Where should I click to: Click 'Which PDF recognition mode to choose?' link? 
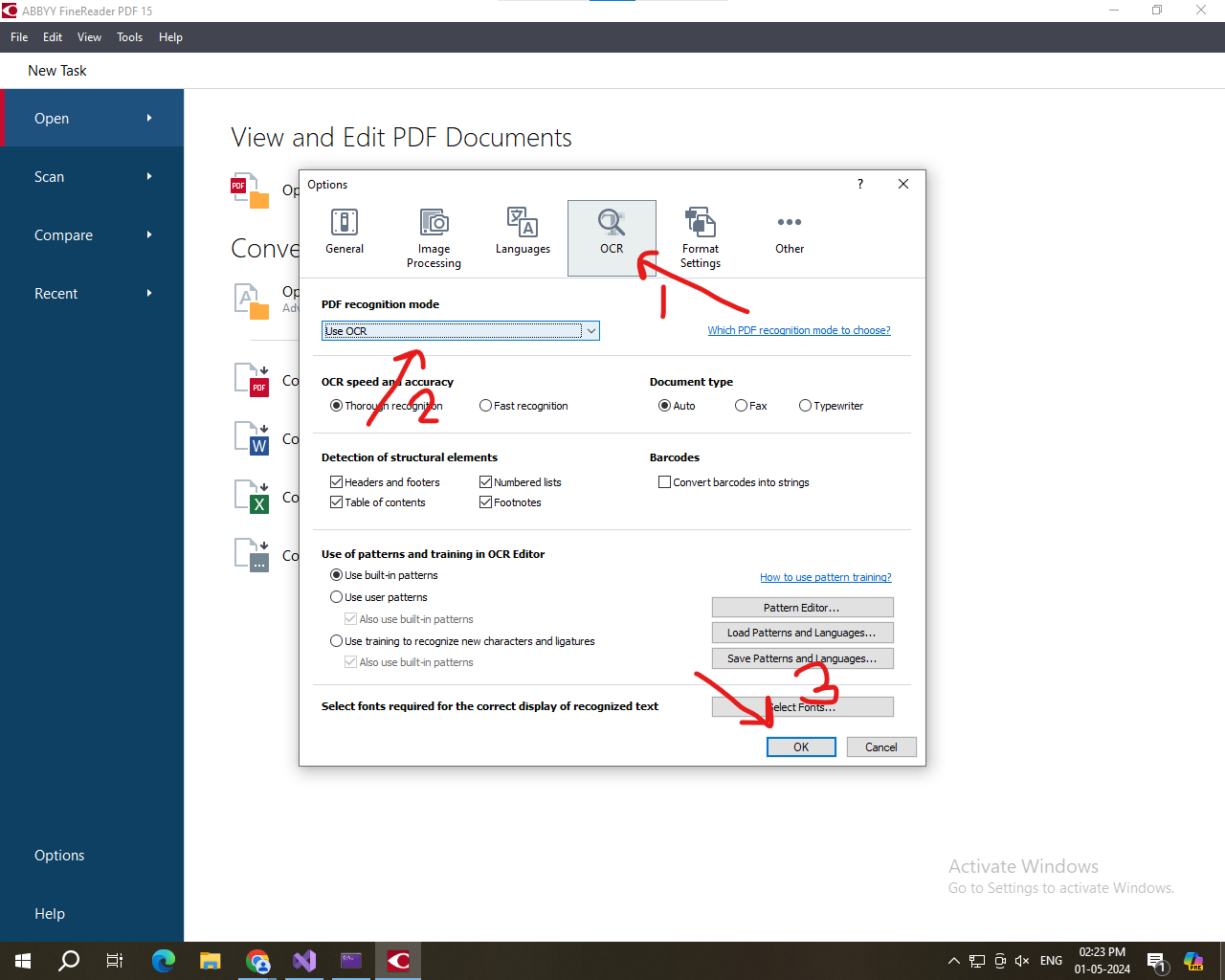(x=798, y=330)
